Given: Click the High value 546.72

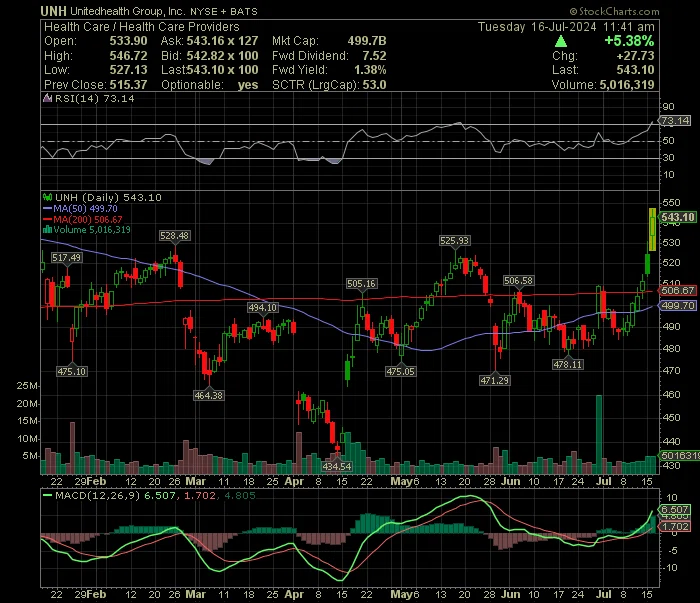Looking at the screenshot, I should coord(129,56).
